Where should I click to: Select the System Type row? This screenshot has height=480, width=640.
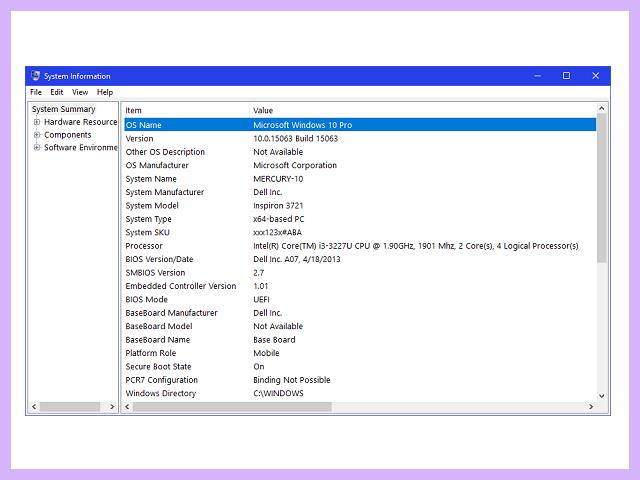click(x=360, y=219)
